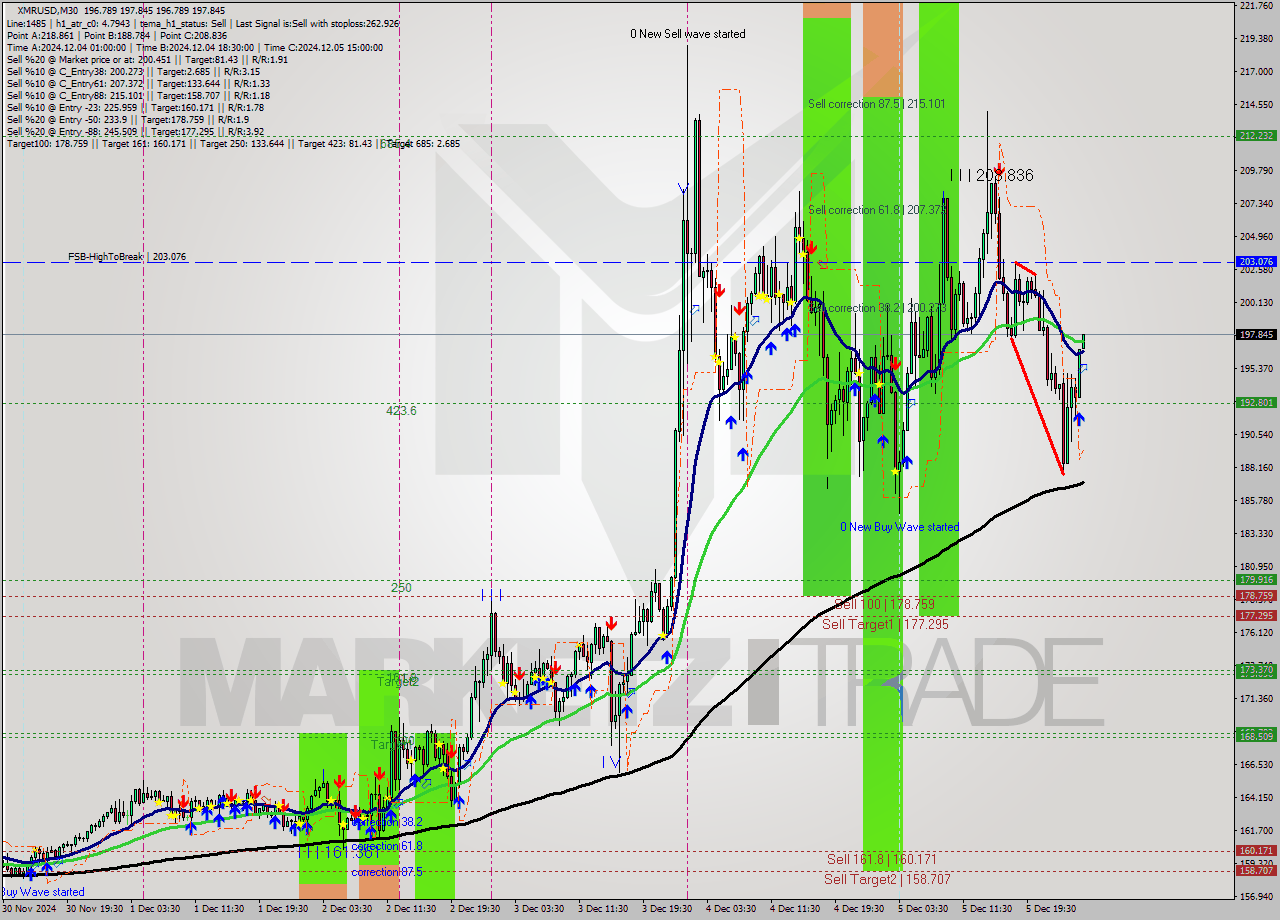Click the 176.120 price scale value
Image resolution: width=1280 pixels, height=920 pixels.
coord(1256,633)
